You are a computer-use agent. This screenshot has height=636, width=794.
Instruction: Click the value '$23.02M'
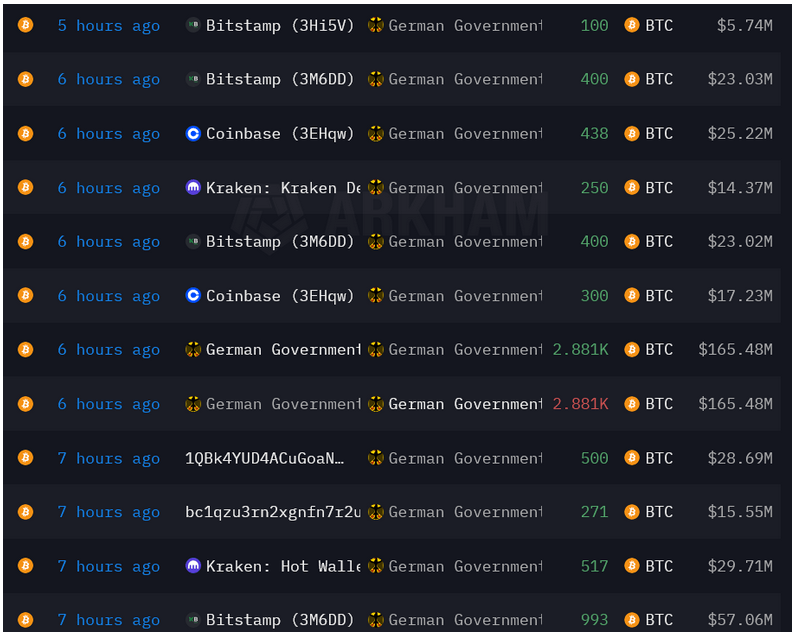740,242
